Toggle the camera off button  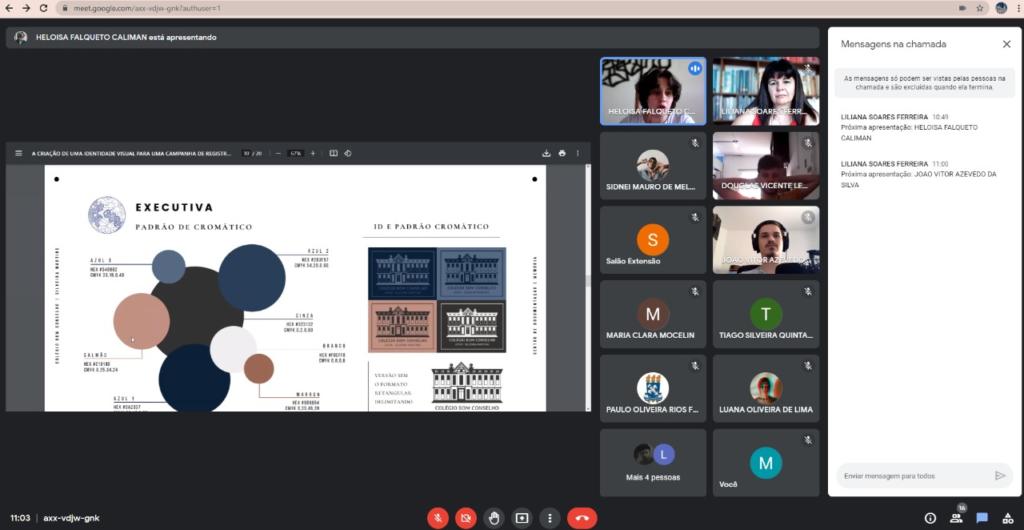tap(465, 518)
